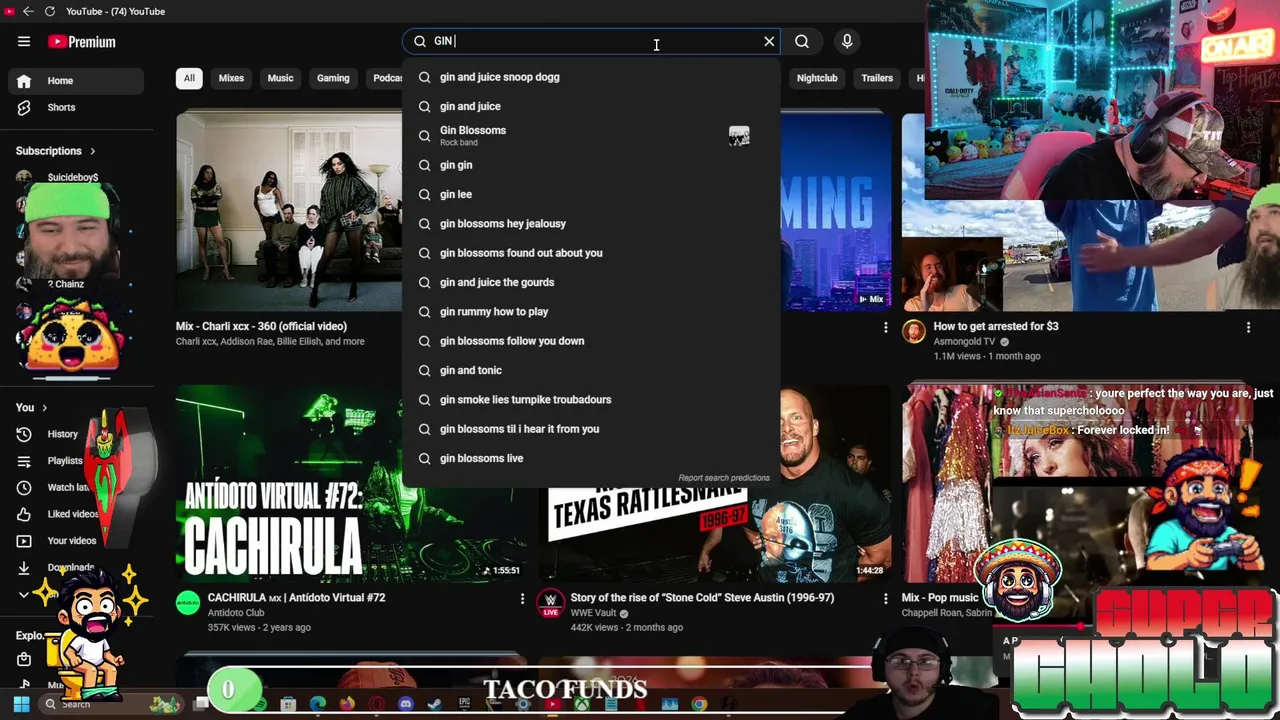
Task: Reload the page with the refresh icon
Action: (49, 11)
